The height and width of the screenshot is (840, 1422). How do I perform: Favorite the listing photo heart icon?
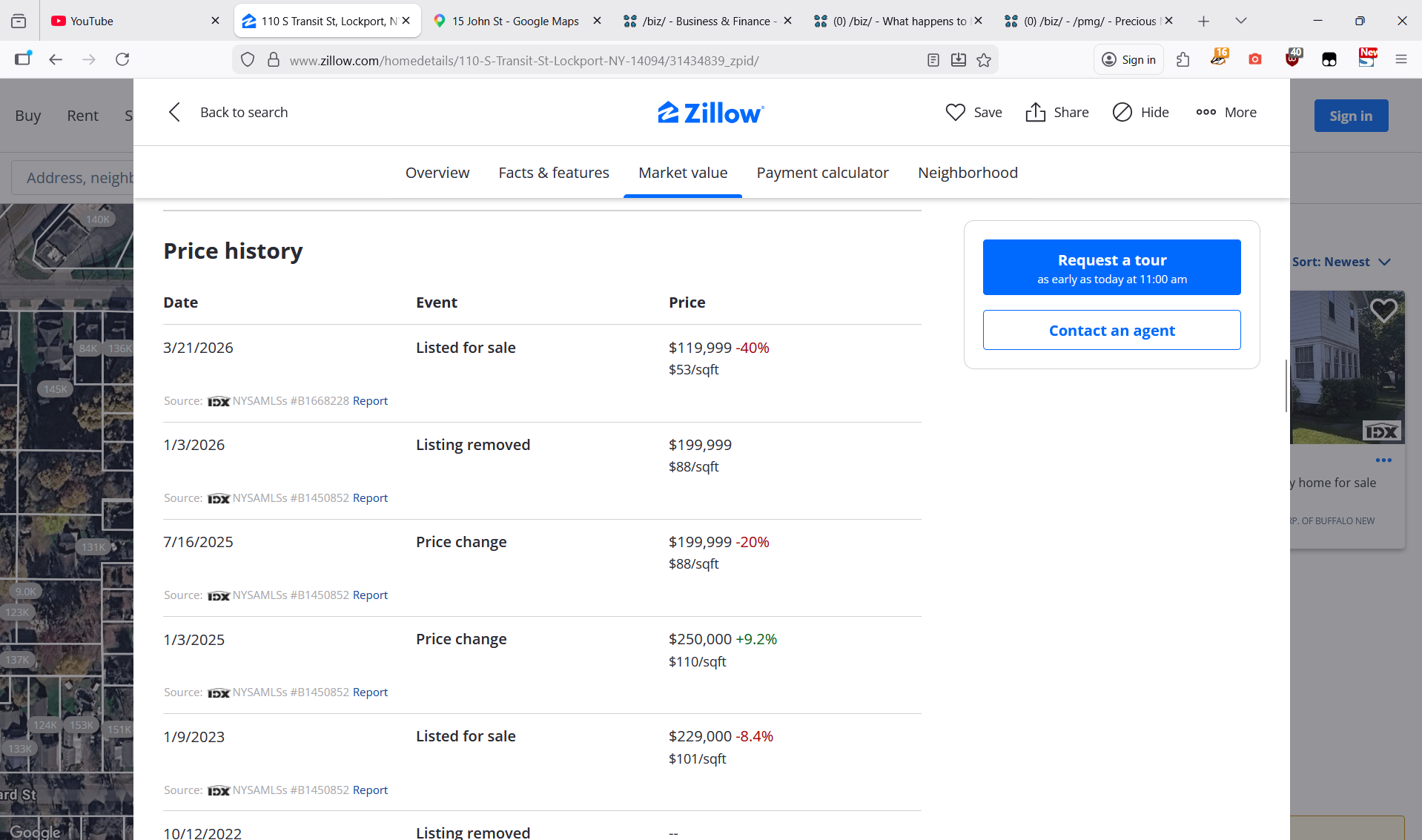point(1383,310)
